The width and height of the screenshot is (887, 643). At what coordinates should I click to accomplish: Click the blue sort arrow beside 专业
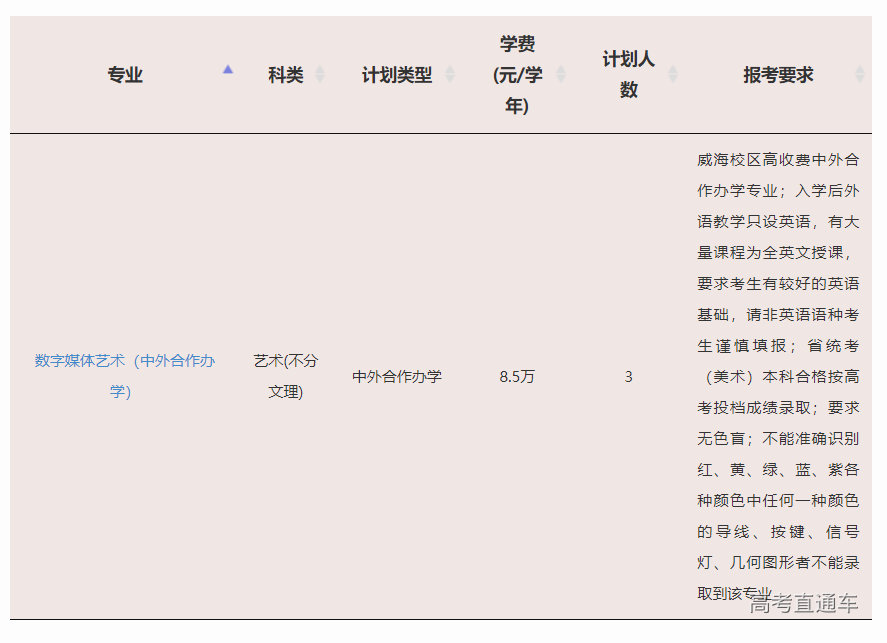[x=228, y=70]
